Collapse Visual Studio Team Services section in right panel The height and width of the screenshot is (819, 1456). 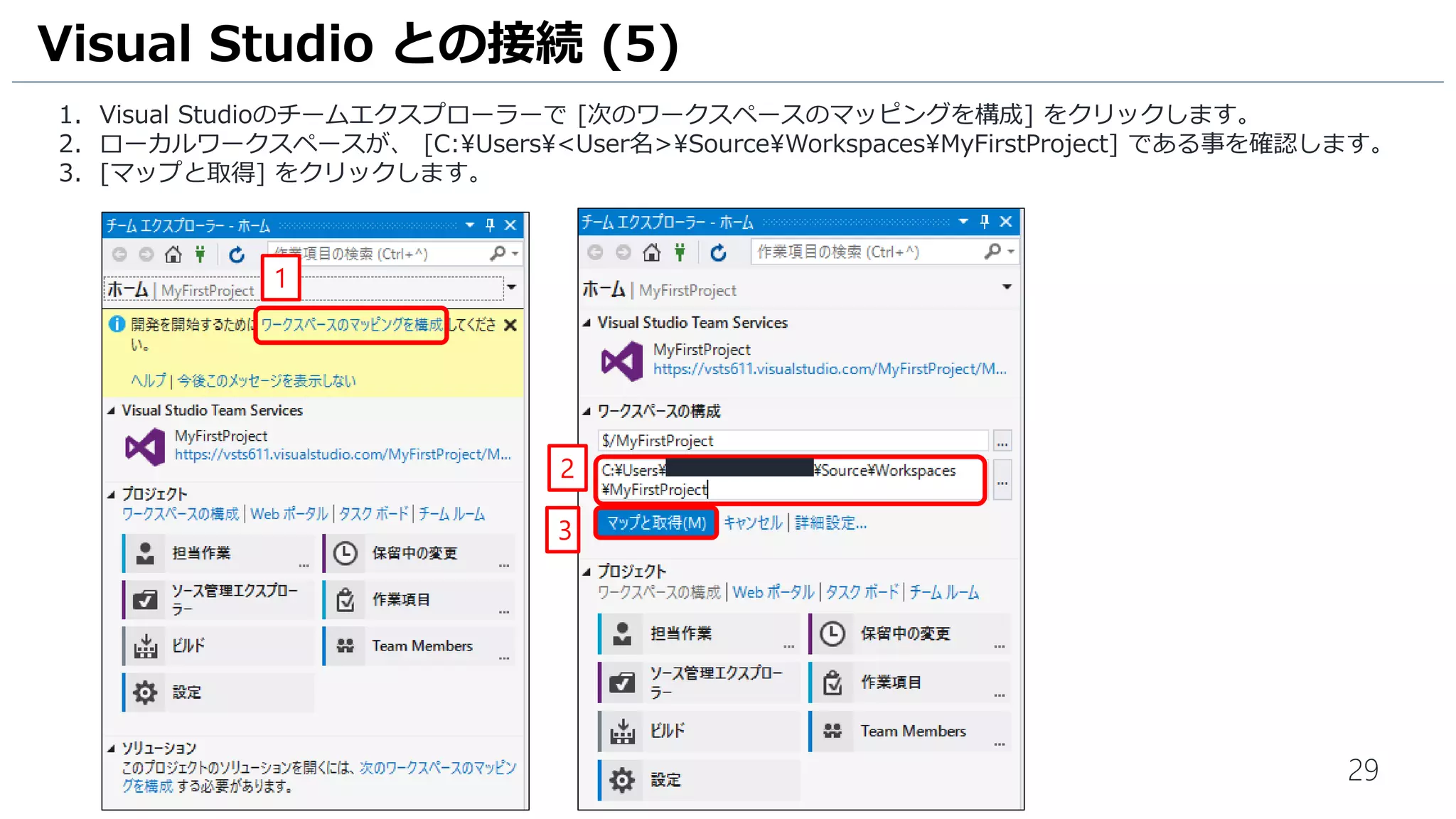[587, 323]
